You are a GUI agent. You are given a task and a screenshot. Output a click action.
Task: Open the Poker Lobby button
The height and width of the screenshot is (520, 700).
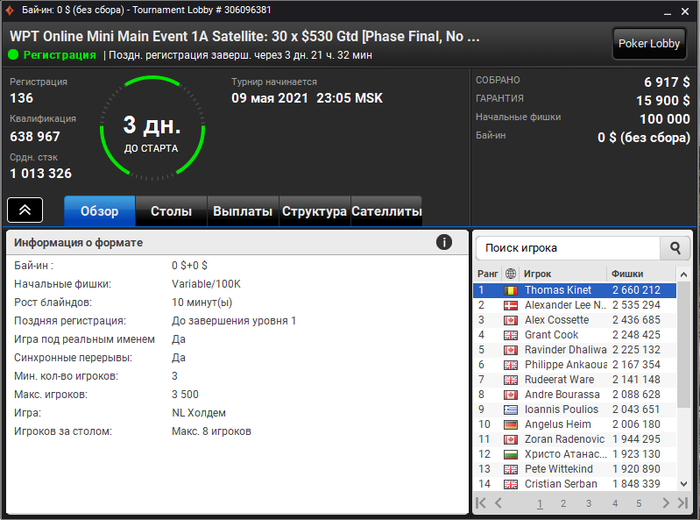coord(649,43)
